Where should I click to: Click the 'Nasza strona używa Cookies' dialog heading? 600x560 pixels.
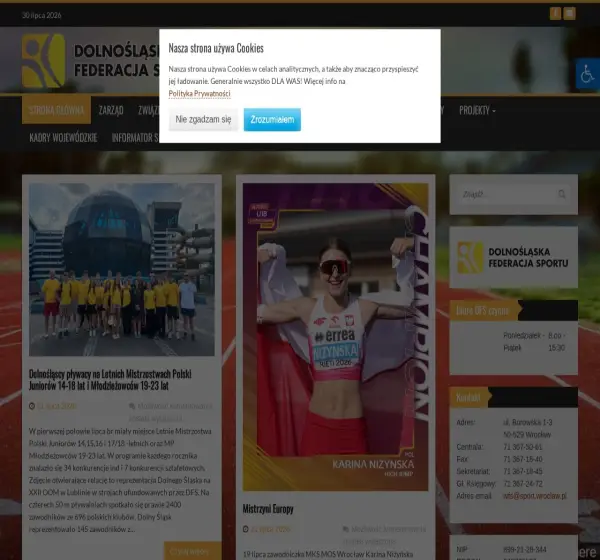(216, 48)
